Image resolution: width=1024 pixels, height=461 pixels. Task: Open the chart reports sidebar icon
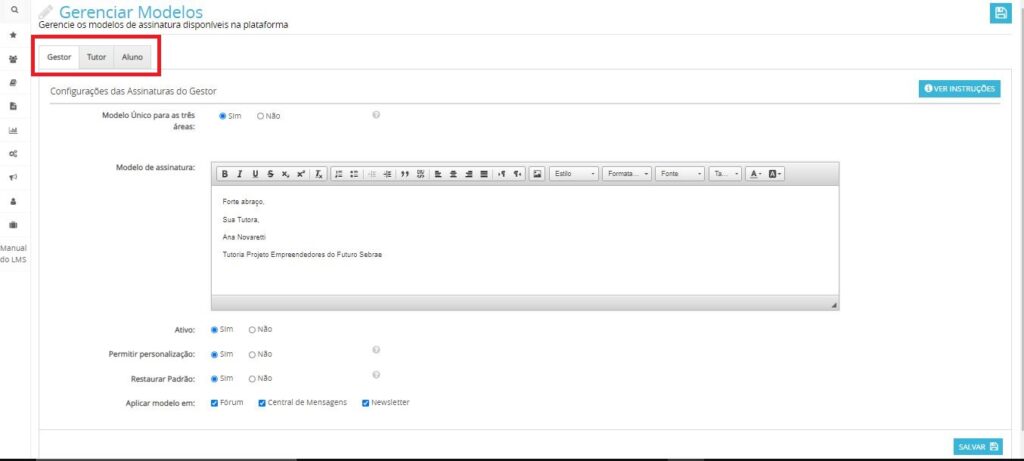pos(14,130)
